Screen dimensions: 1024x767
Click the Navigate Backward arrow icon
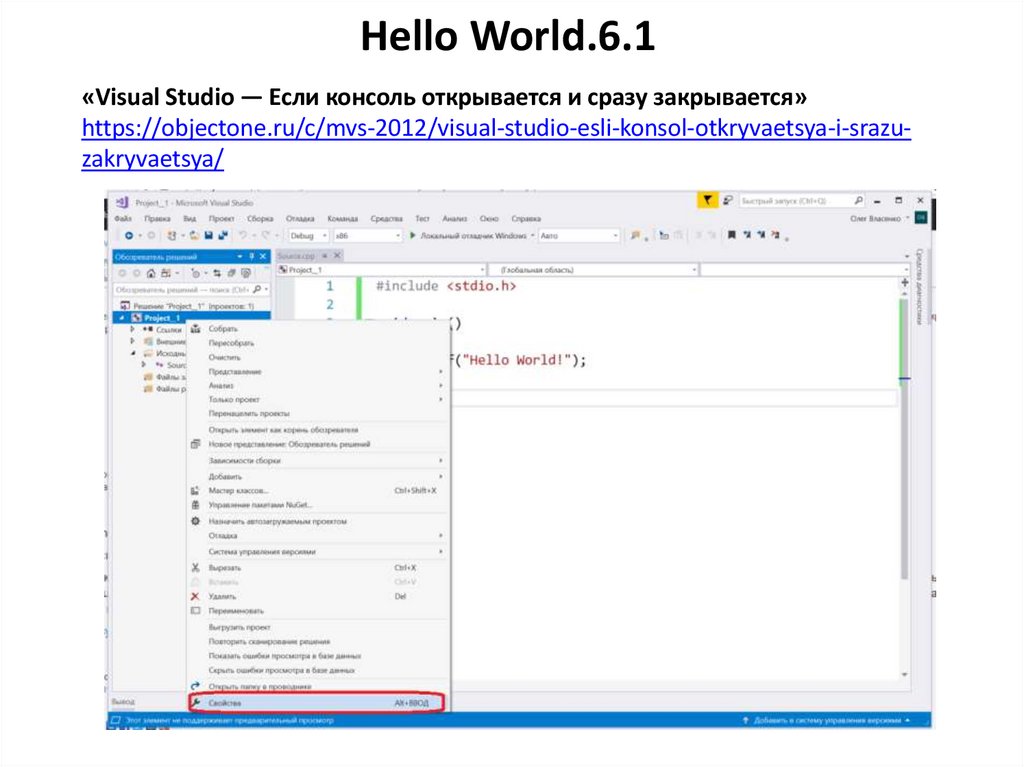coord(129,235)
